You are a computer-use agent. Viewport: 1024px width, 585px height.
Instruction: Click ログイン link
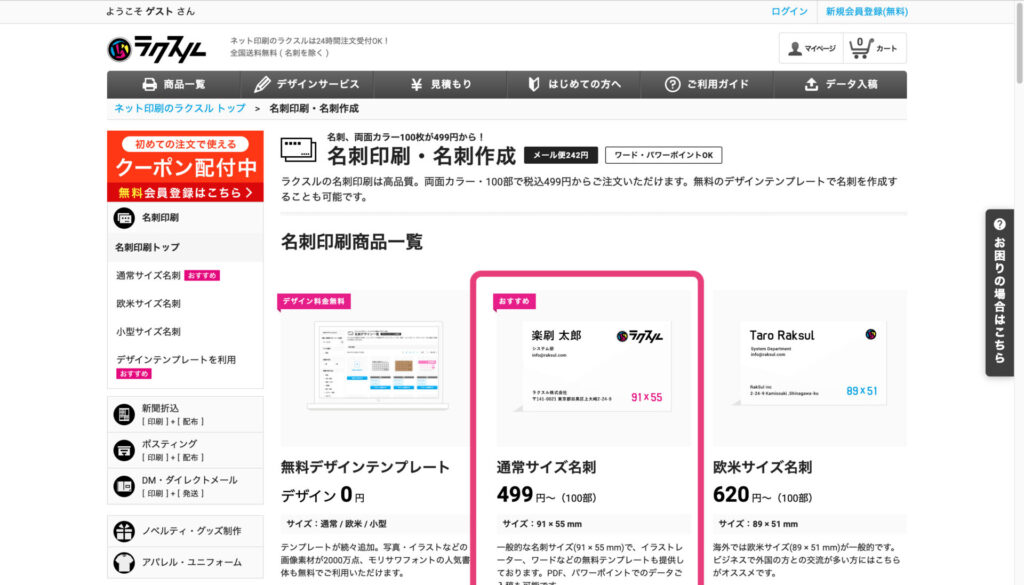pos(789,11)
